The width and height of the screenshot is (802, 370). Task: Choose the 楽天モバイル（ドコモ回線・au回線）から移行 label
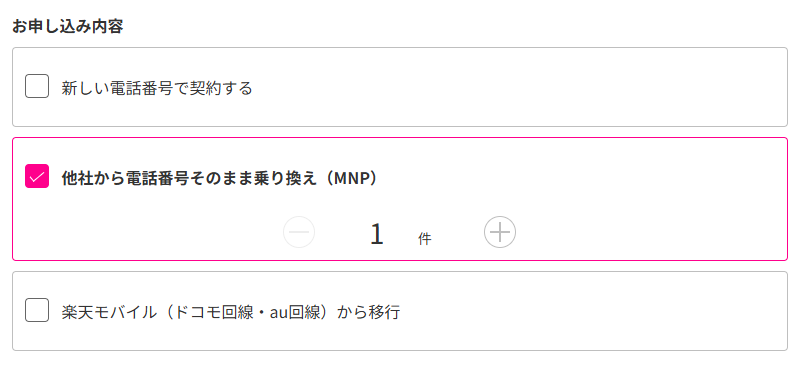click(231, 312)
